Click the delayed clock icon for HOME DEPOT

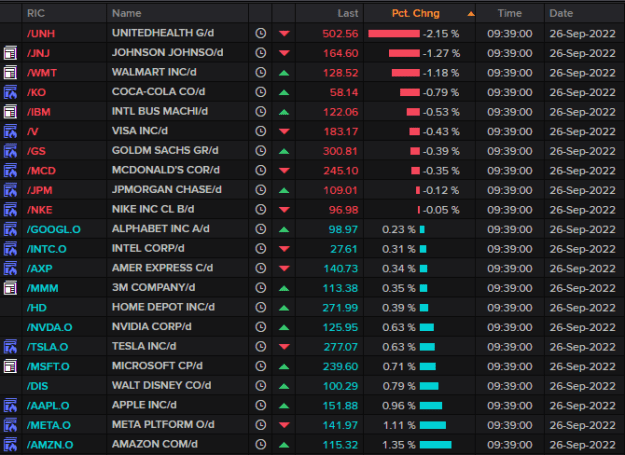[x=261, y=307]
